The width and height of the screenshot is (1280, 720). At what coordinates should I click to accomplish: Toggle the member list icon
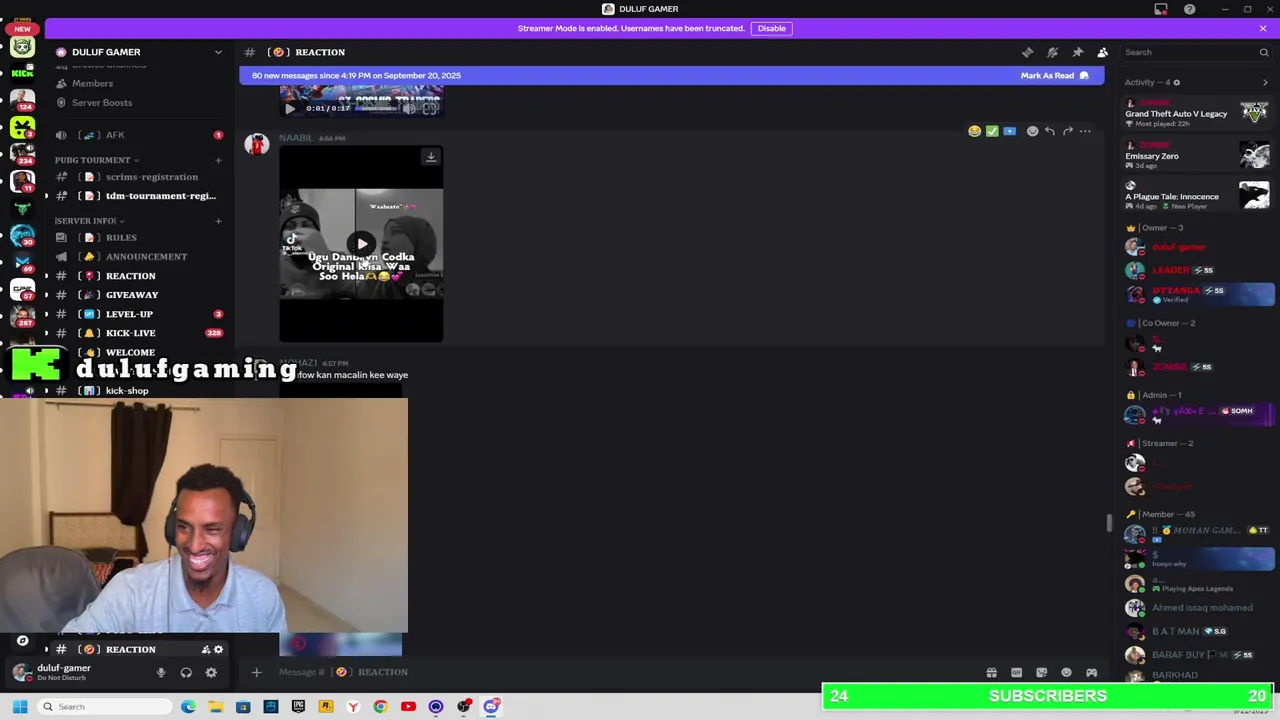pyautogui.click(x=1102, y=52)
